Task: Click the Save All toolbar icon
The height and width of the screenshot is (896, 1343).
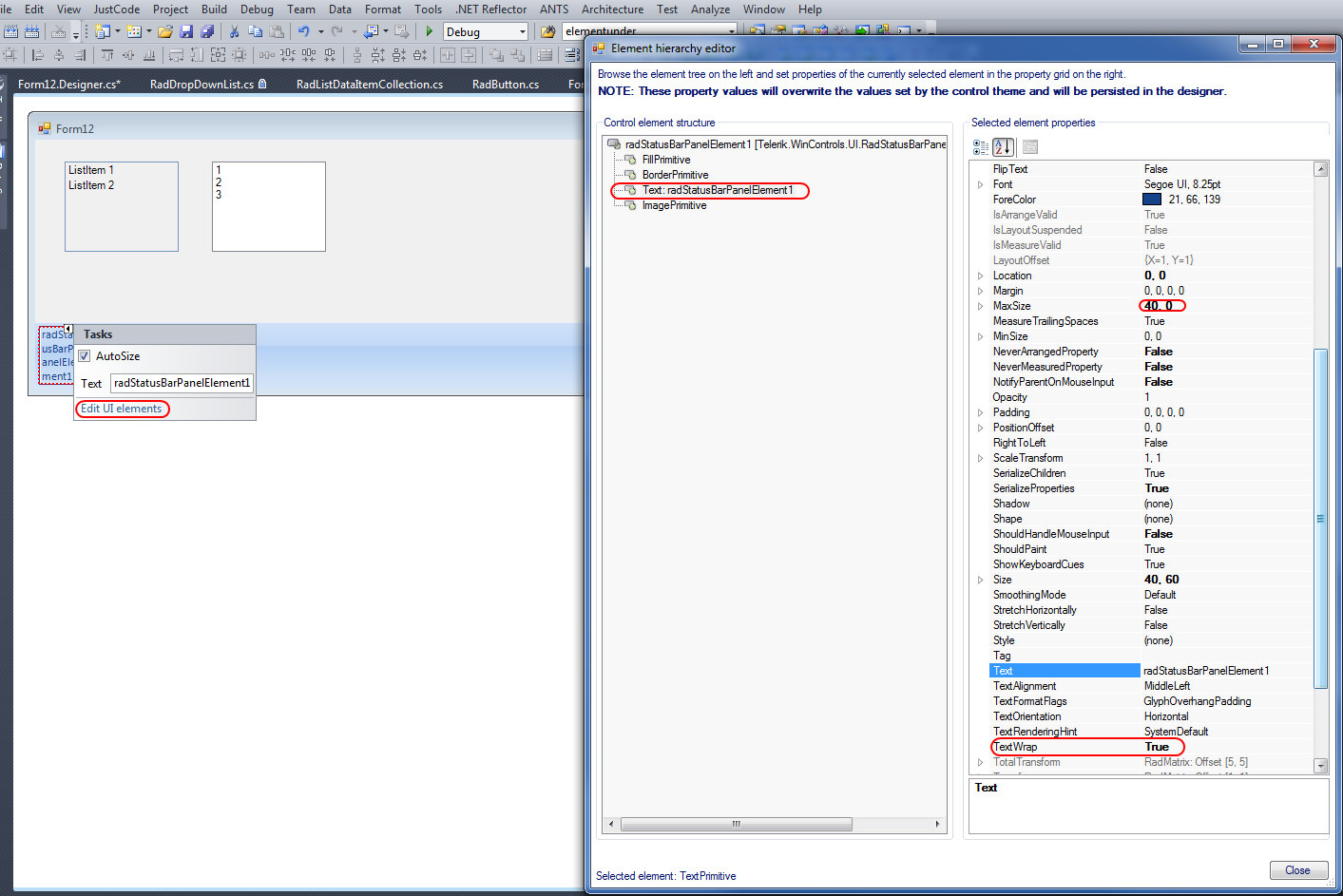Action: click(x=206, y=31)
